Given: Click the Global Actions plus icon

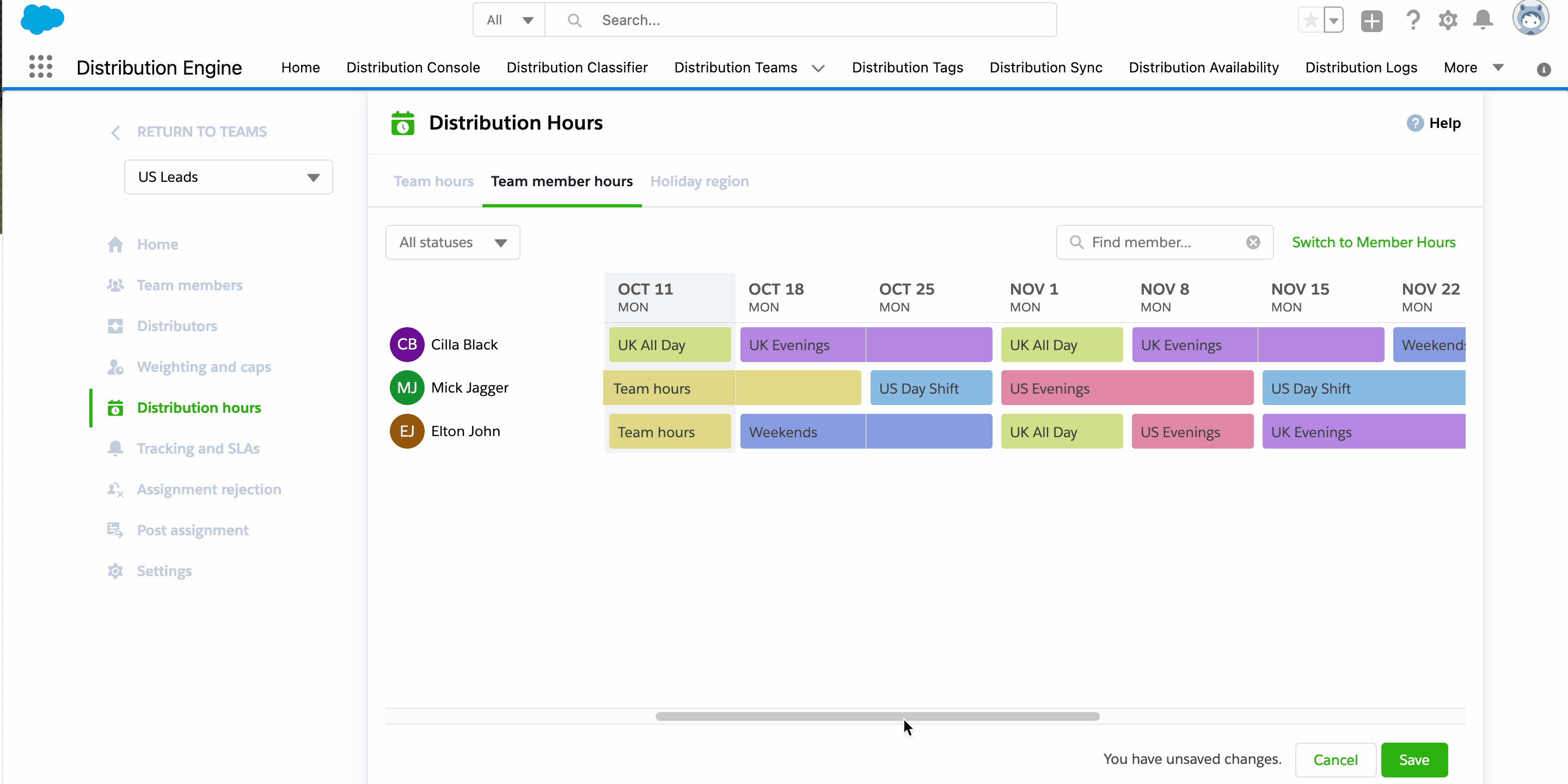Looking at the screenshot, I should 1371,21.
